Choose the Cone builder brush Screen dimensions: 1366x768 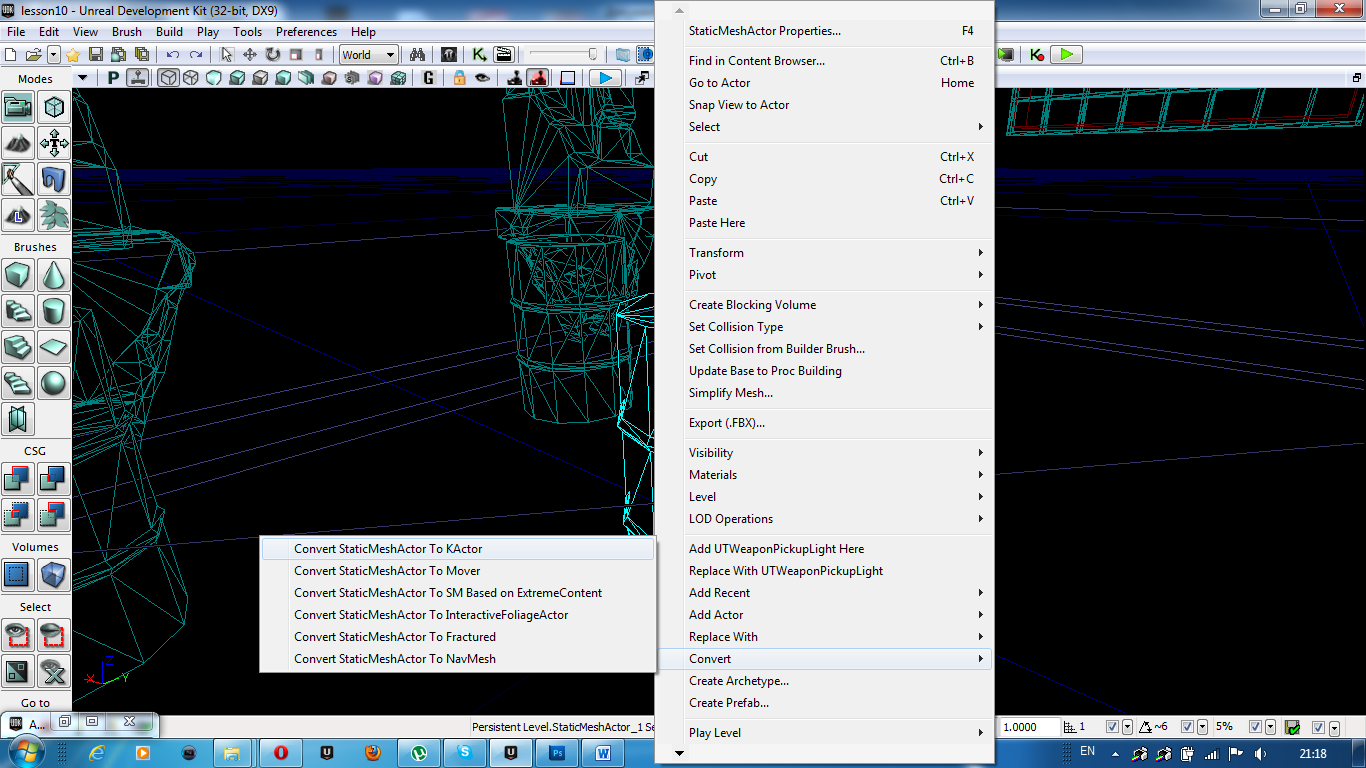(54, 275)
